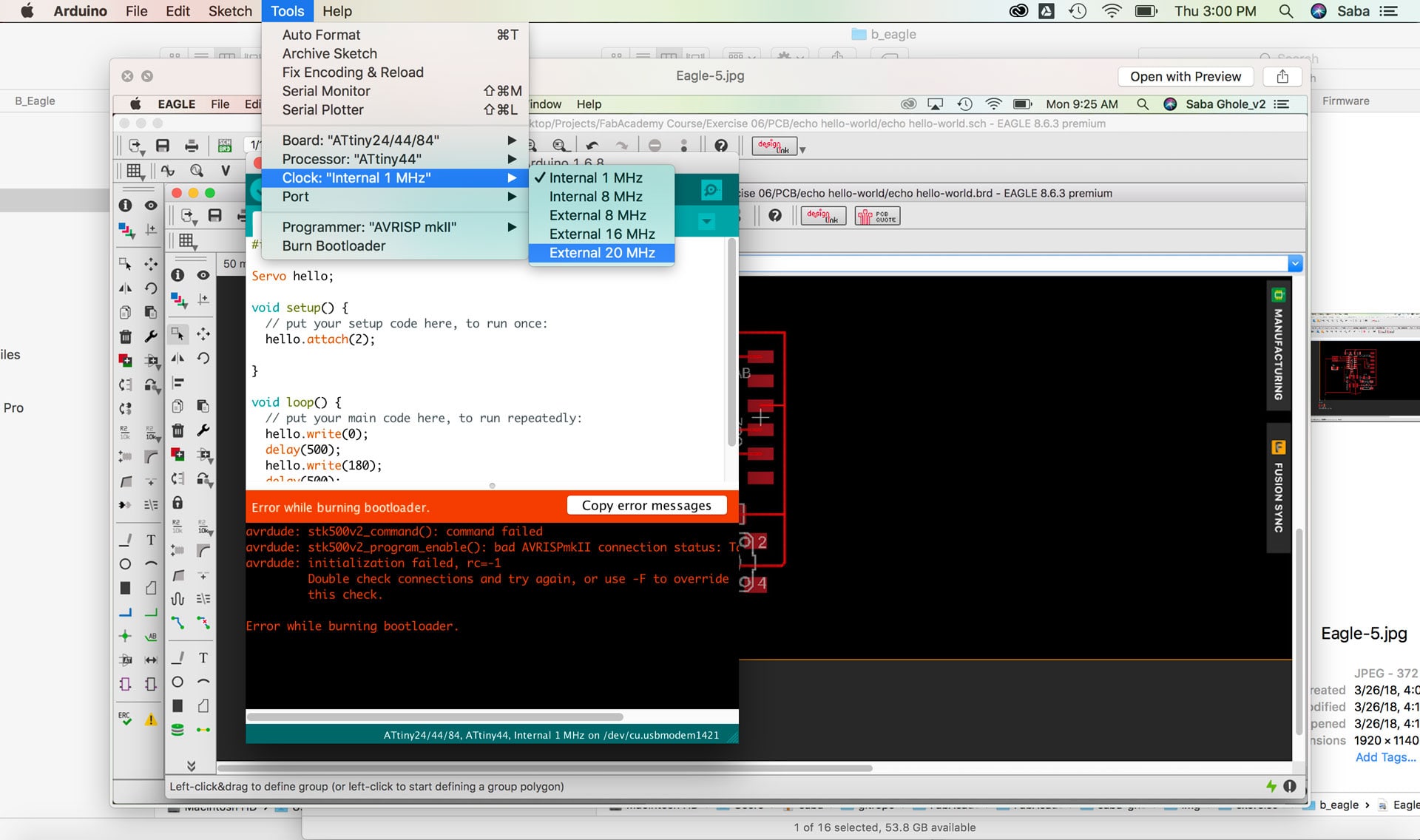Open EAGLE command line dropdown arrow
This screenshot has width=1420, height=840.
point(1294,263)
